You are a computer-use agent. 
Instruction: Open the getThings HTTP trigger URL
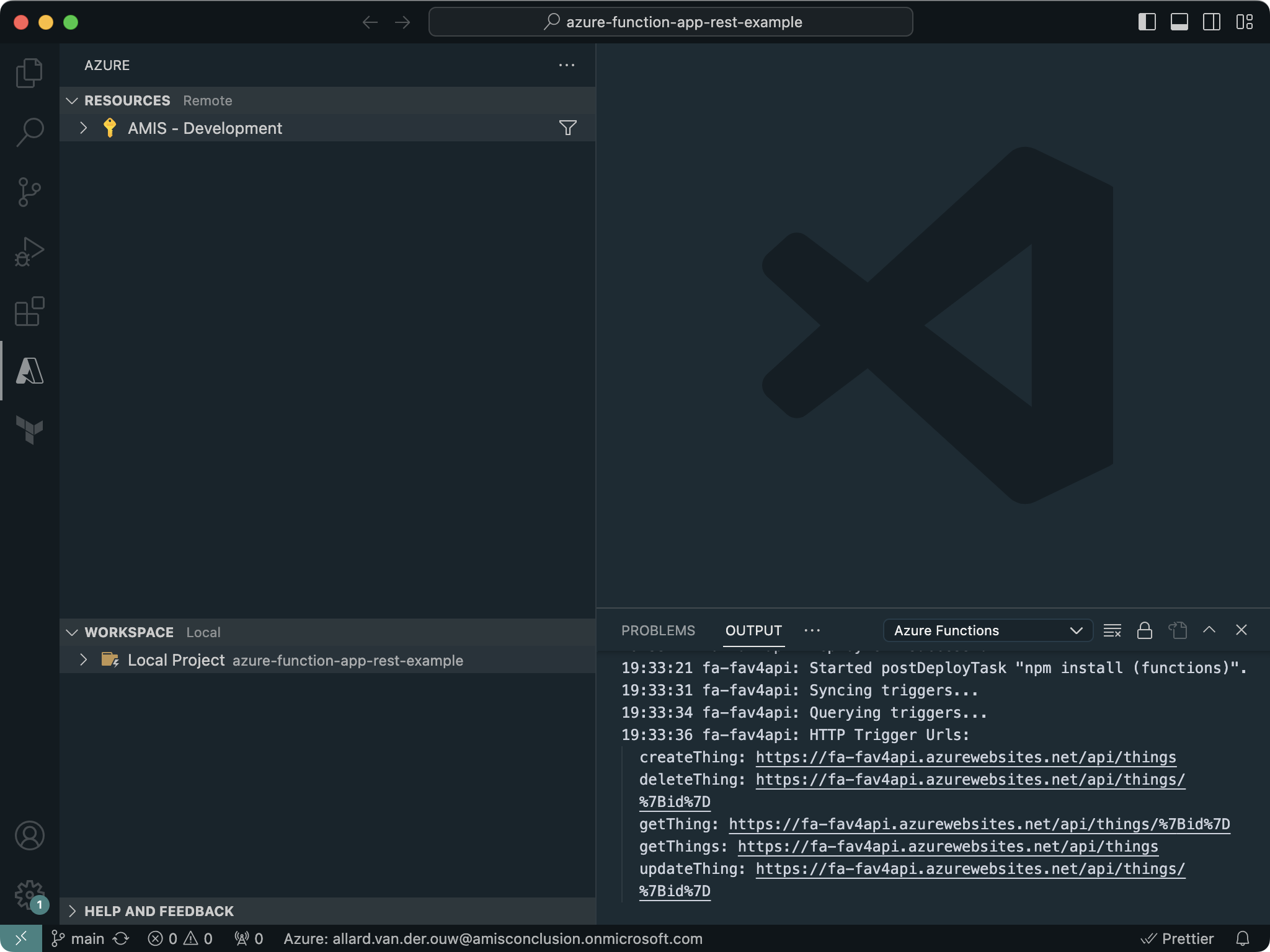click(x=948, y=847)
